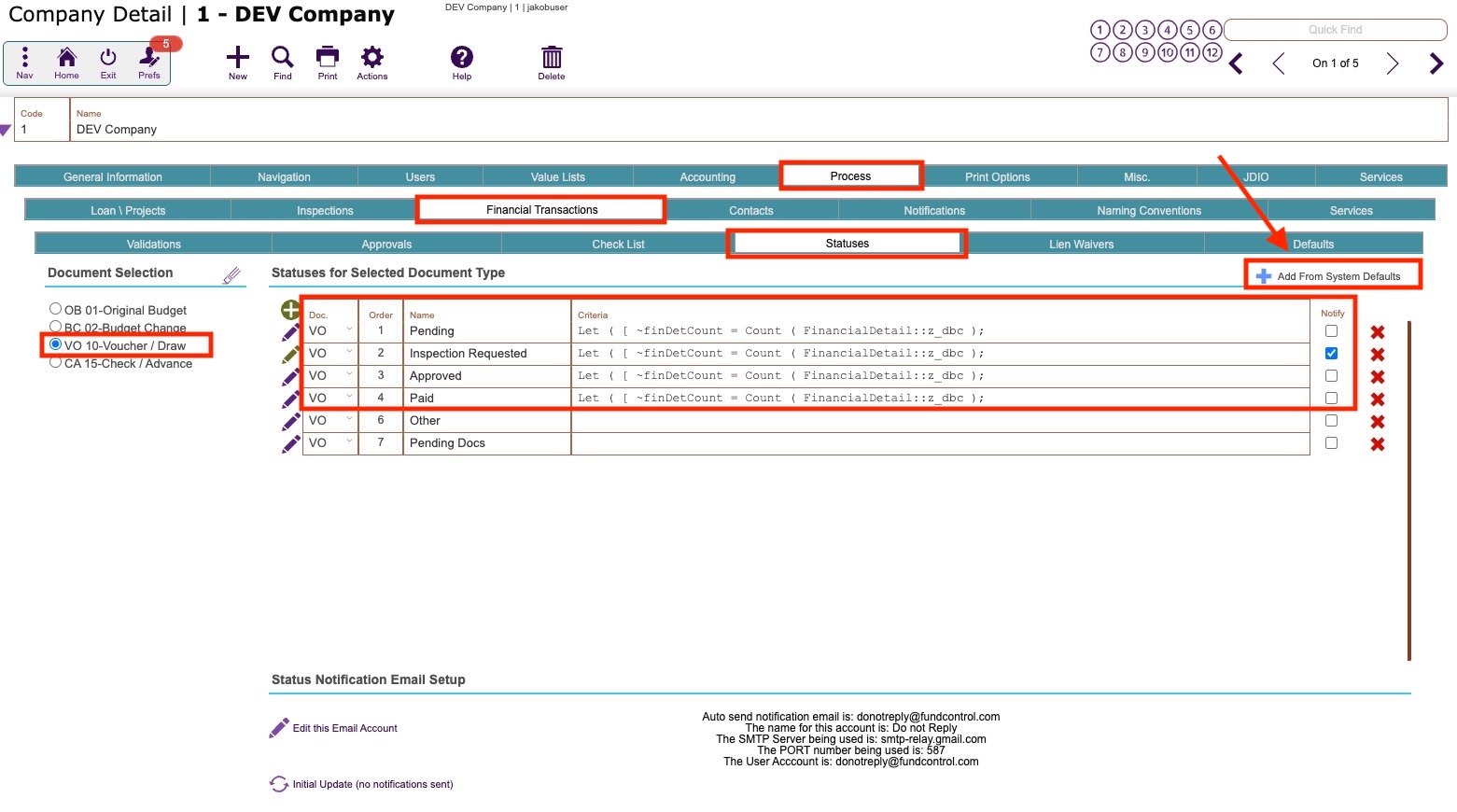The image size is (1457, 812).
Task: Click the Delete trash icon
Action: coord(552,63)
